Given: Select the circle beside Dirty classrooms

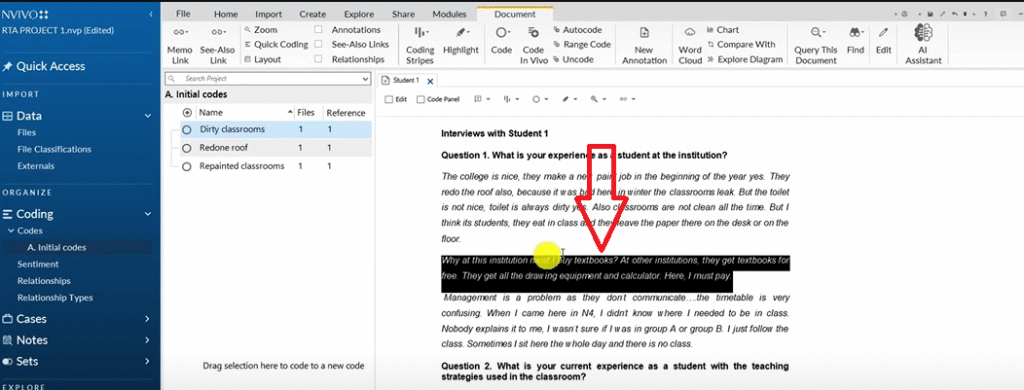Looking at the screenshot, I should coord(187,129).
